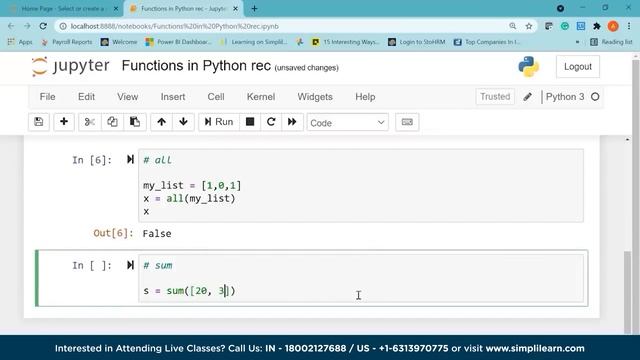Go forward in browser history
Image resolution: width=640 pixels, height=360 pixels.
coord(27,26)
